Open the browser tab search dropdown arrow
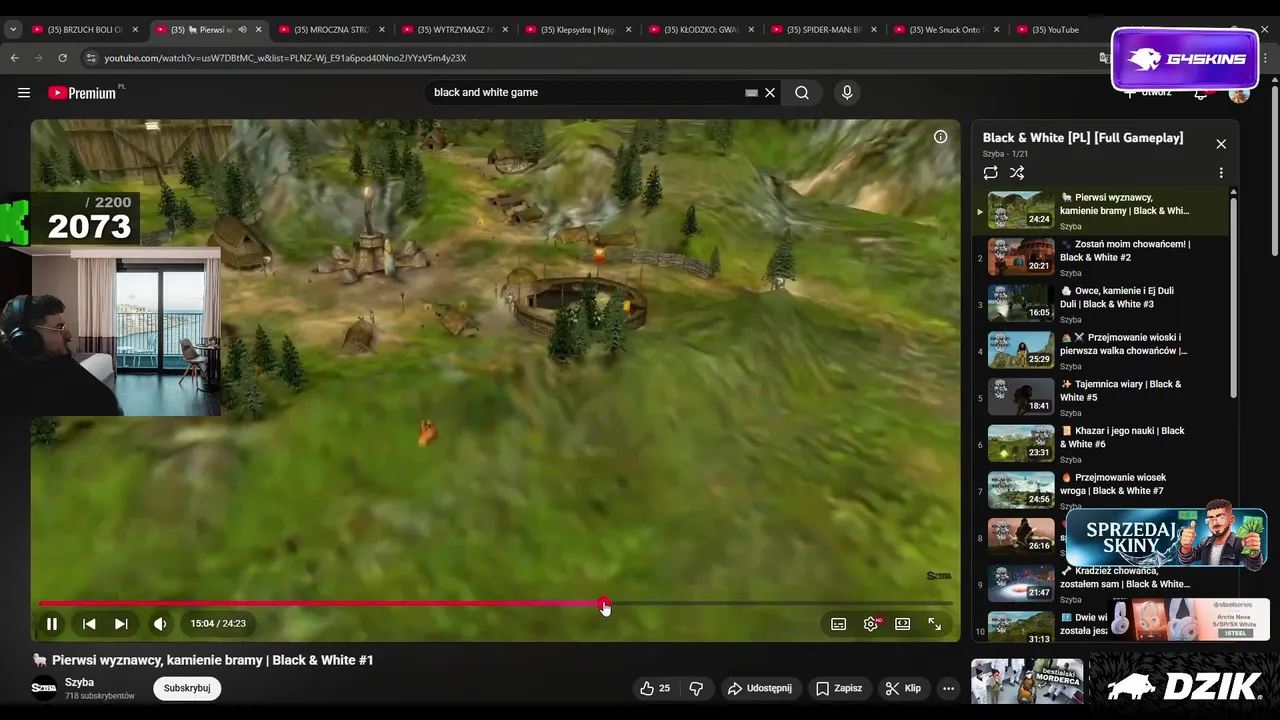The width and height of the screenshot is (1280, 720). click(13, 30)
